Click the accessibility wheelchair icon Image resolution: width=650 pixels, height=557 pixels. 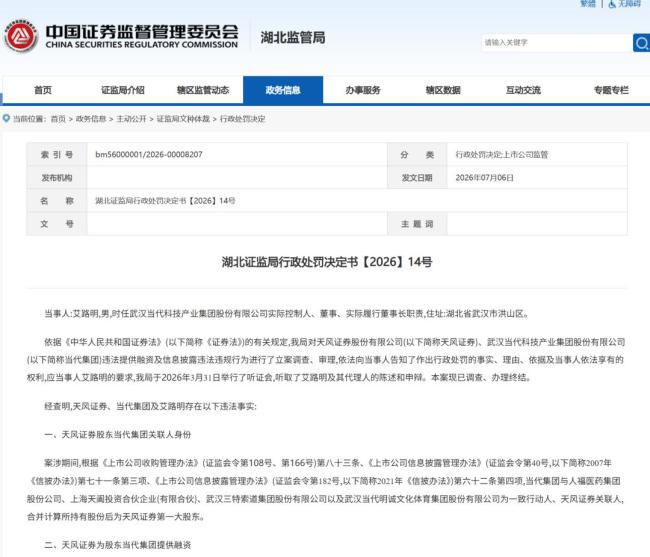click(x=612, y=4)
